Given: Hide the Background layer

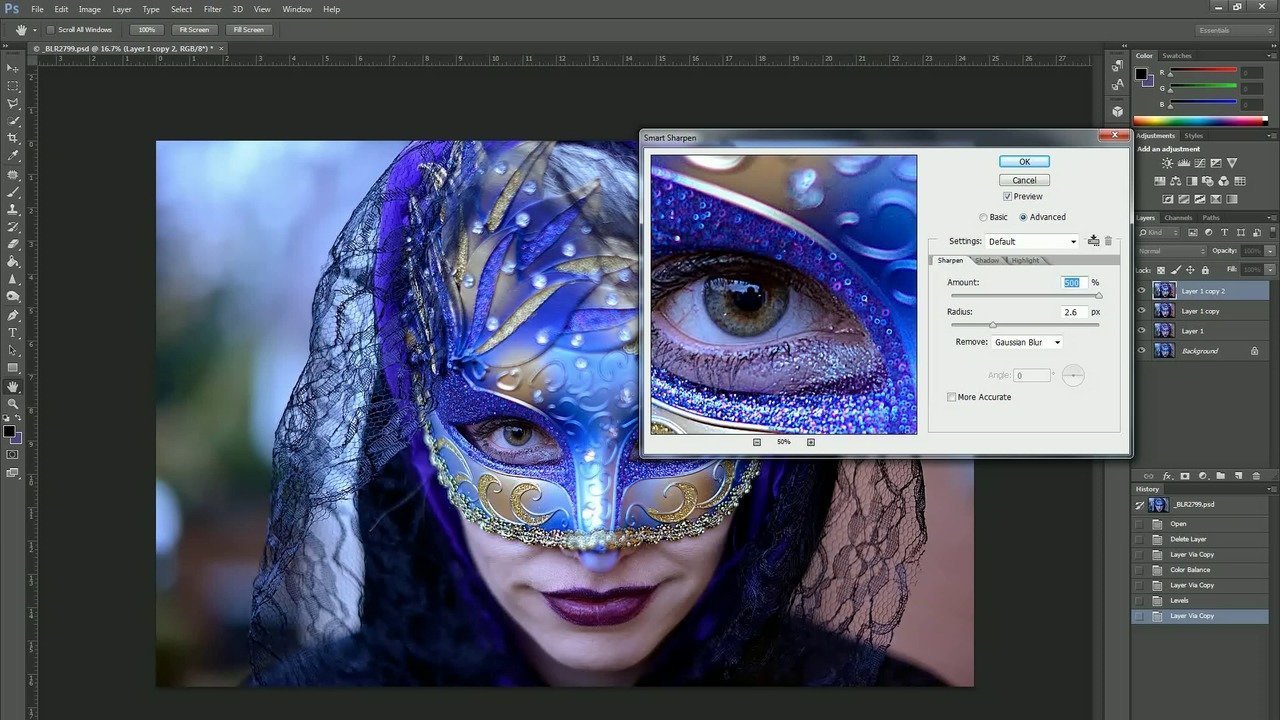Looking at the screenshot, I should click(x=1142, y=350).
